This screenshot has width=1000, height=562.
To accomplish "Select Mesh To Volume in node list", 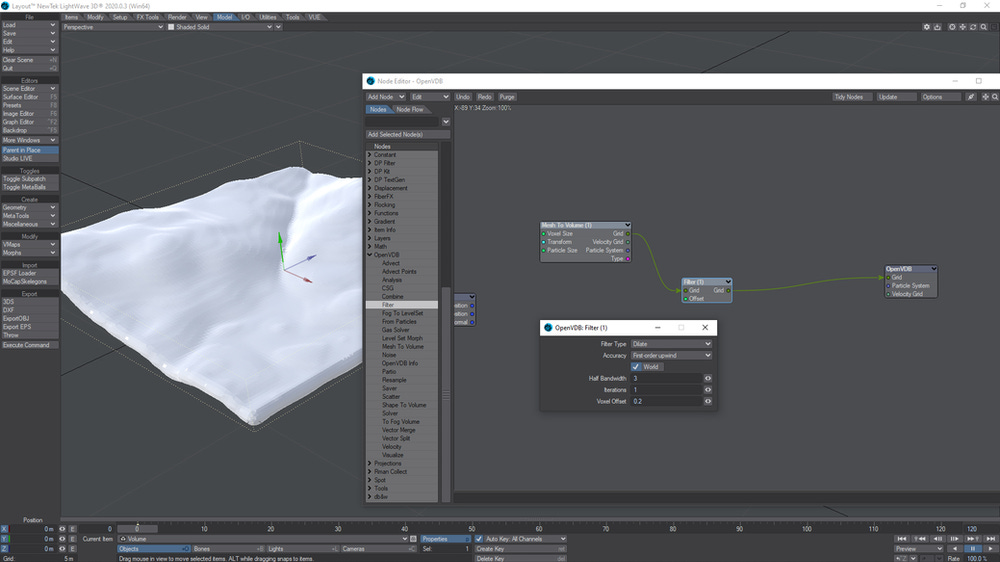I will point(402,346).
